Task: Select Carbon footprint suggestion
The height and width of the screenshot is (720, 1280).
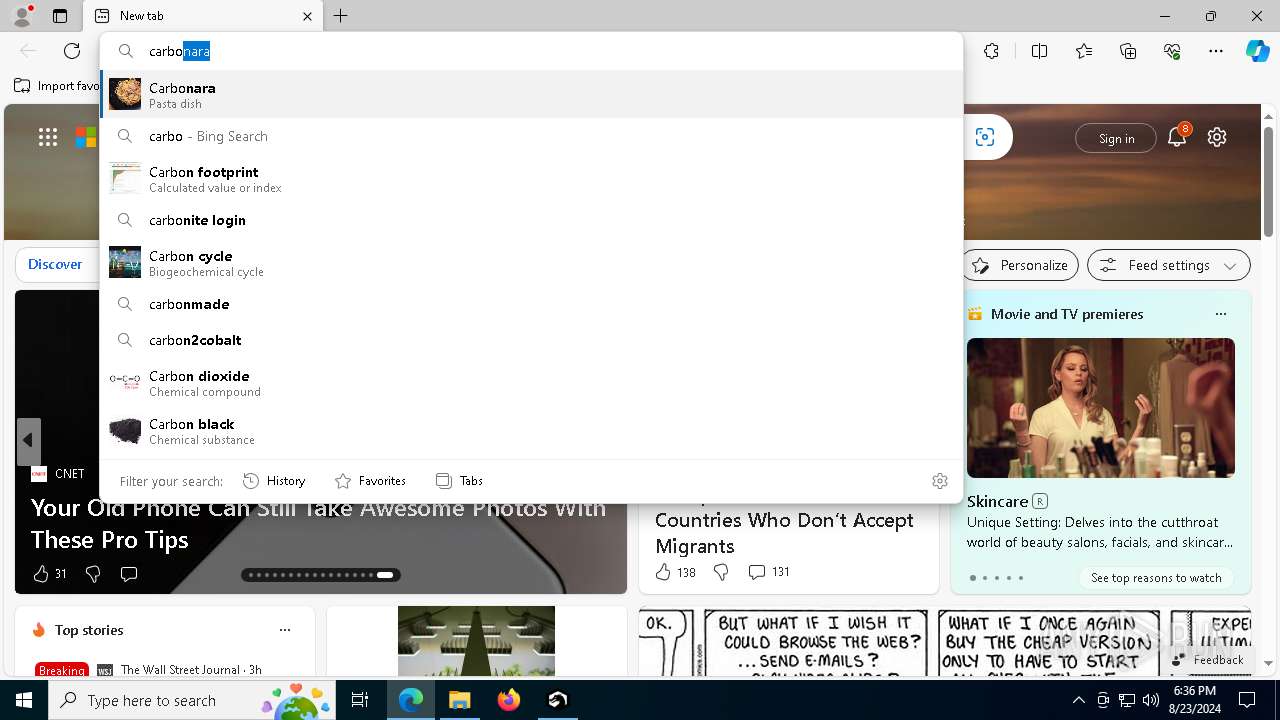Action: click(531, 179)
